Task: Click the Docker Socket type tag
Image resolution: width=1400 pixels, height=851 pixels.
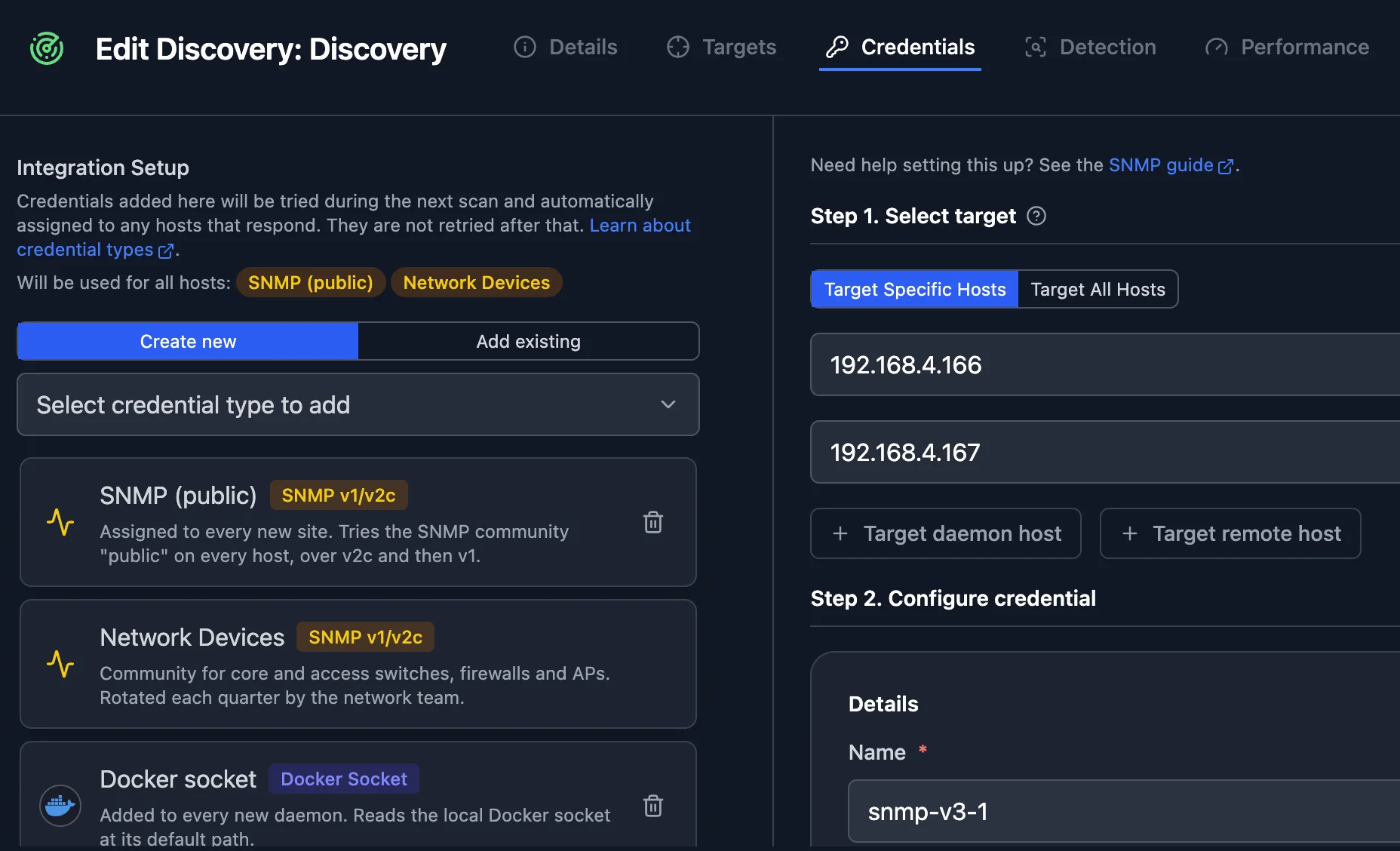Action: point(344,779)
